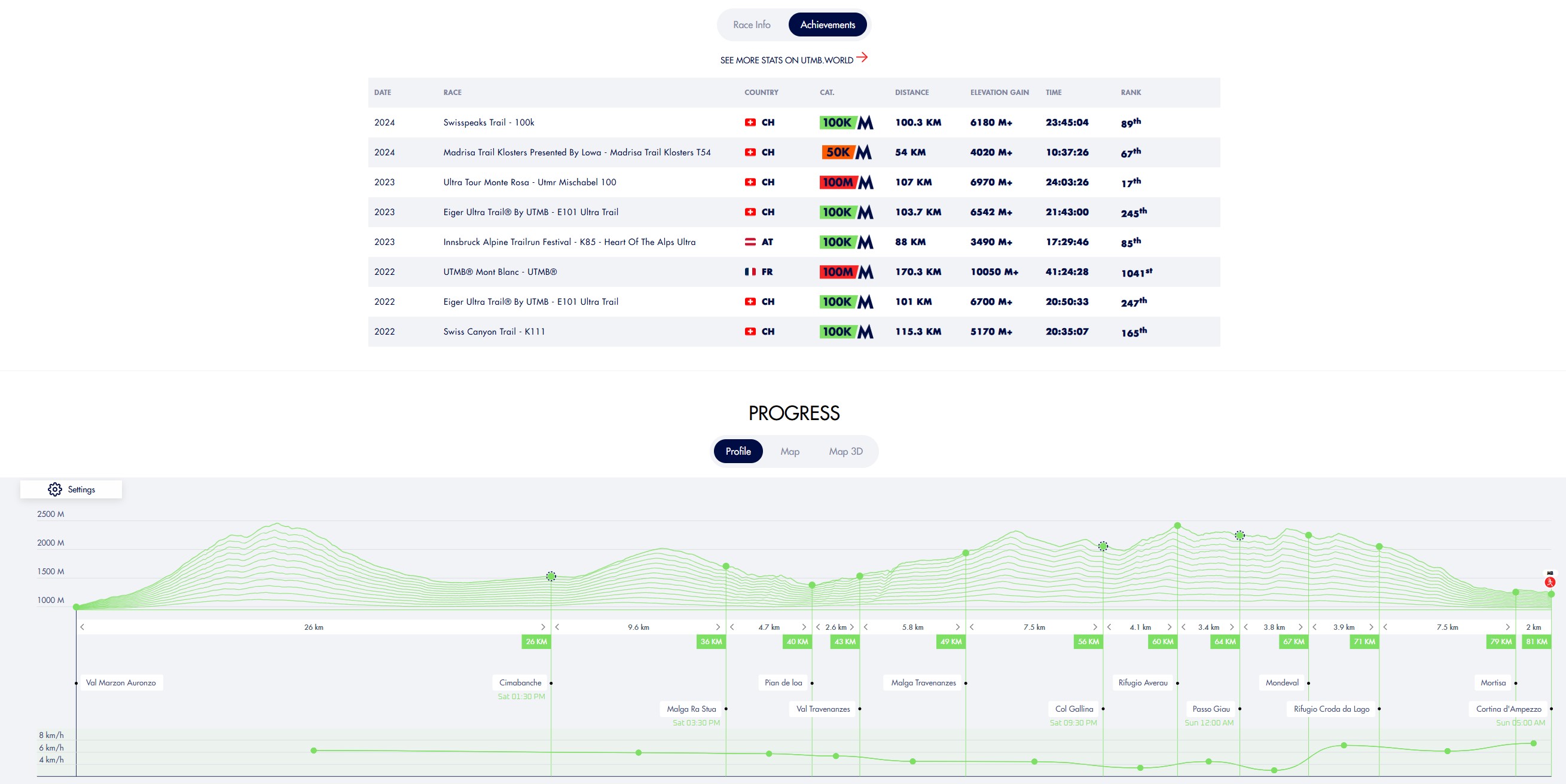Click left chevron of last 7.5 km segment
The image size is (1566, 784).
coord(1385,627)
